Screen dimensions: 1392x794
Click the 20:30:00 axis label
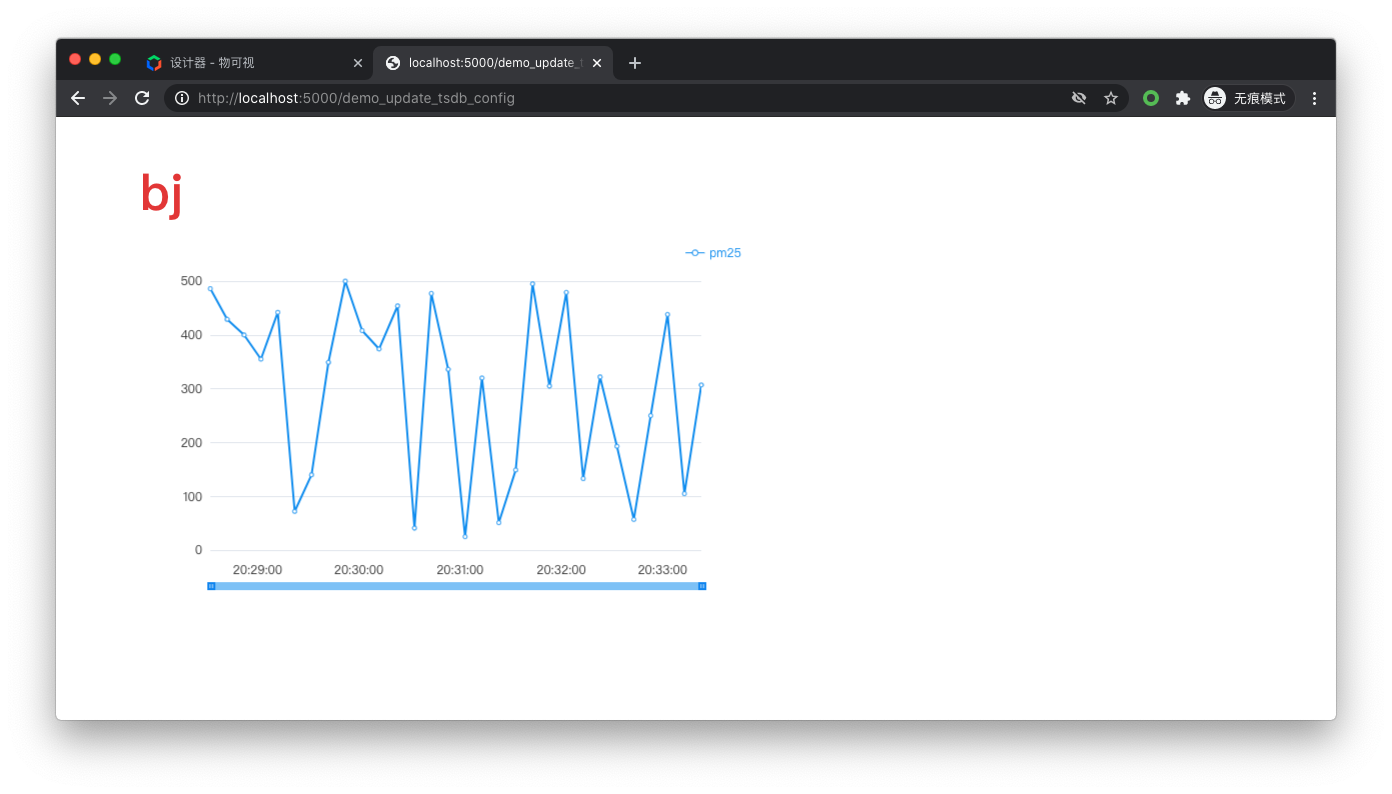point(358,570)
